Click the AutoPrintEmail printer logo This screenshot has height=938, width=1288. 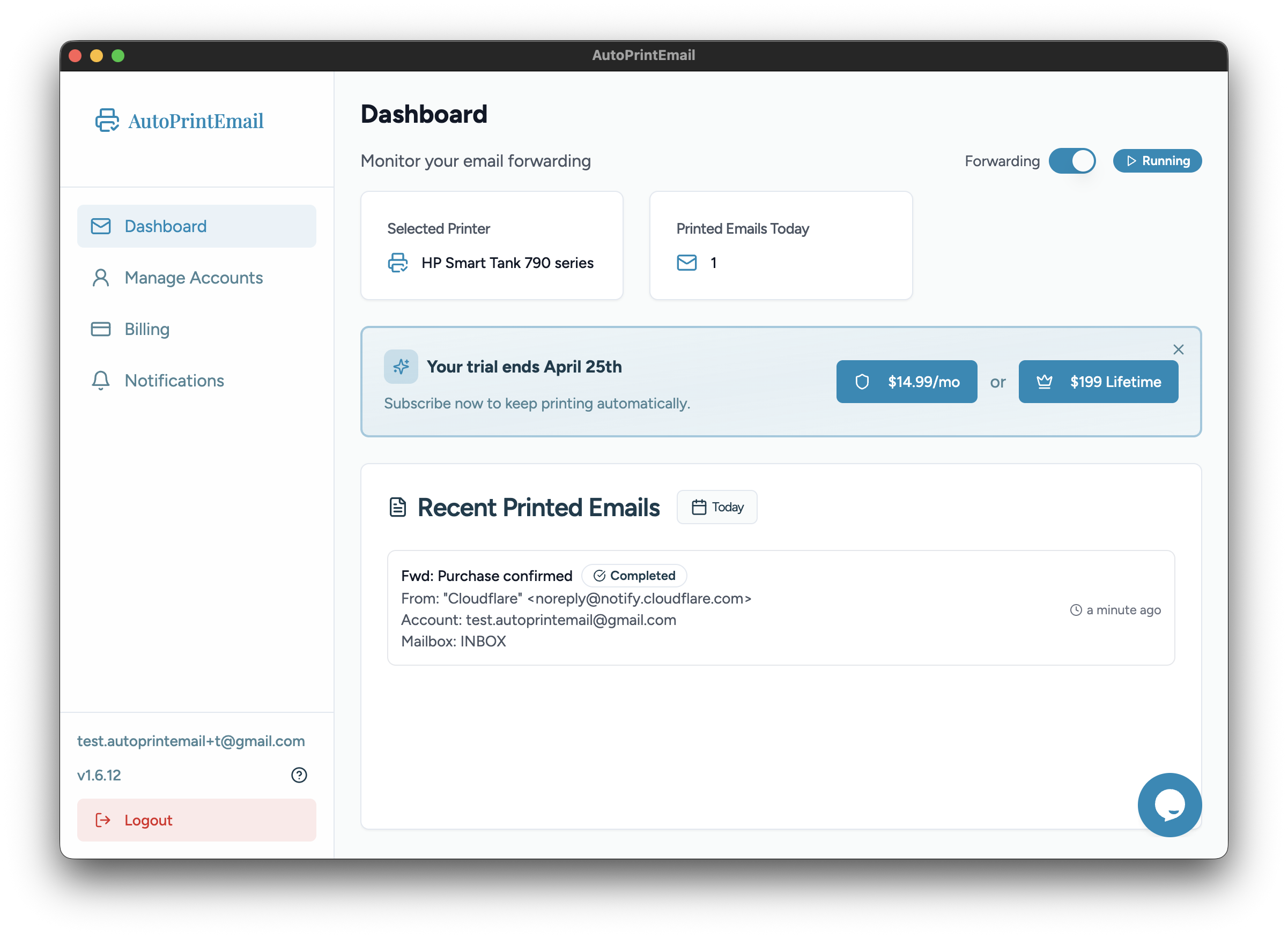pyautogui.click(x=107, y=121)
